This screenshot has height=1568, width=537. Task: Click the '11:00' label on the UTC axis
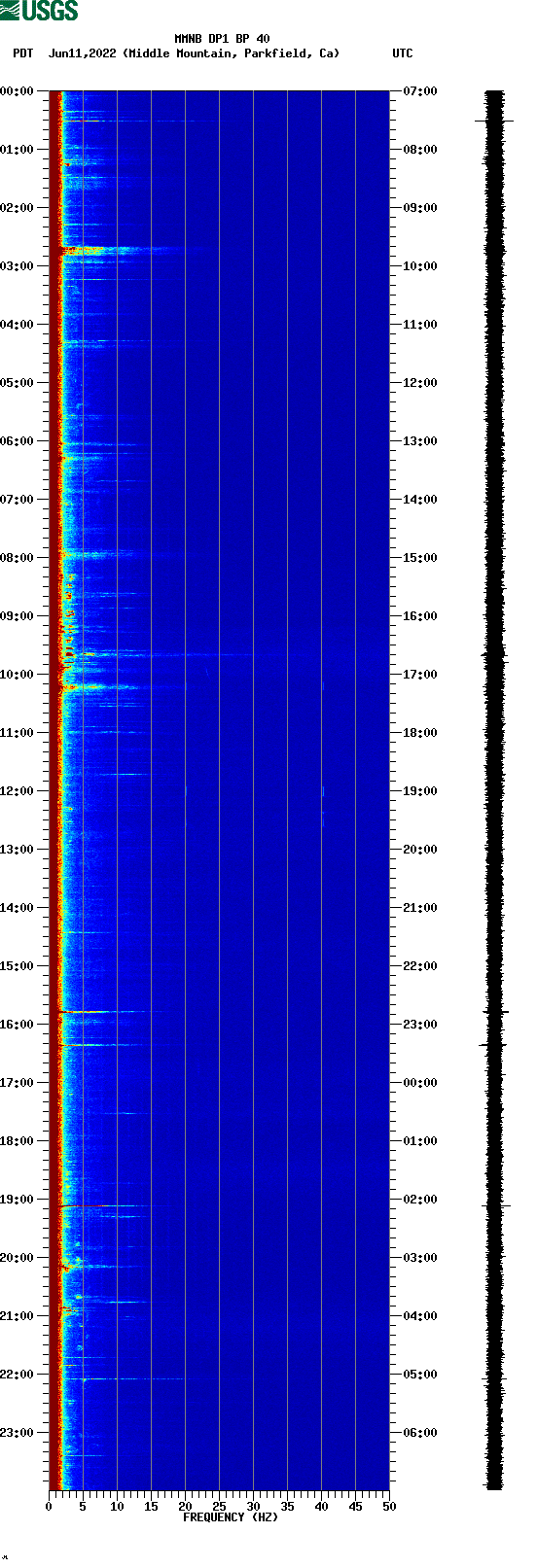420,325
